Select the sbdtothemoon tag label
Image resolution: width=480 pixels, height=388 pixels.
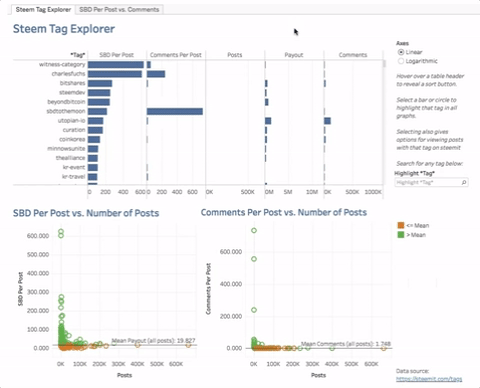66,111
